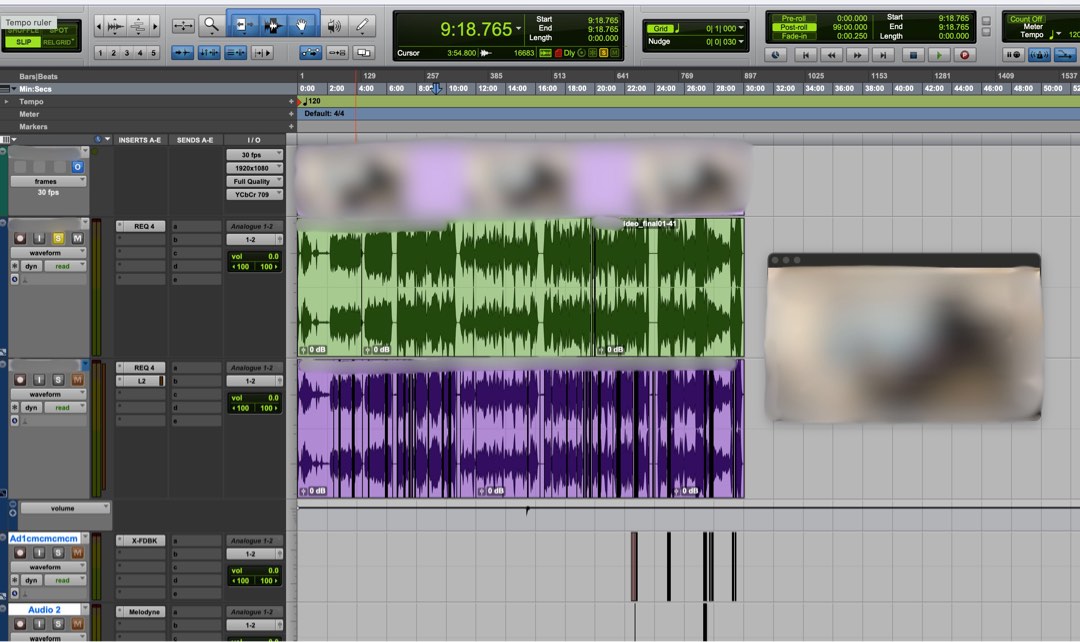
Task: Toggle Tab to Transients button
Action: tap(182, 52)
